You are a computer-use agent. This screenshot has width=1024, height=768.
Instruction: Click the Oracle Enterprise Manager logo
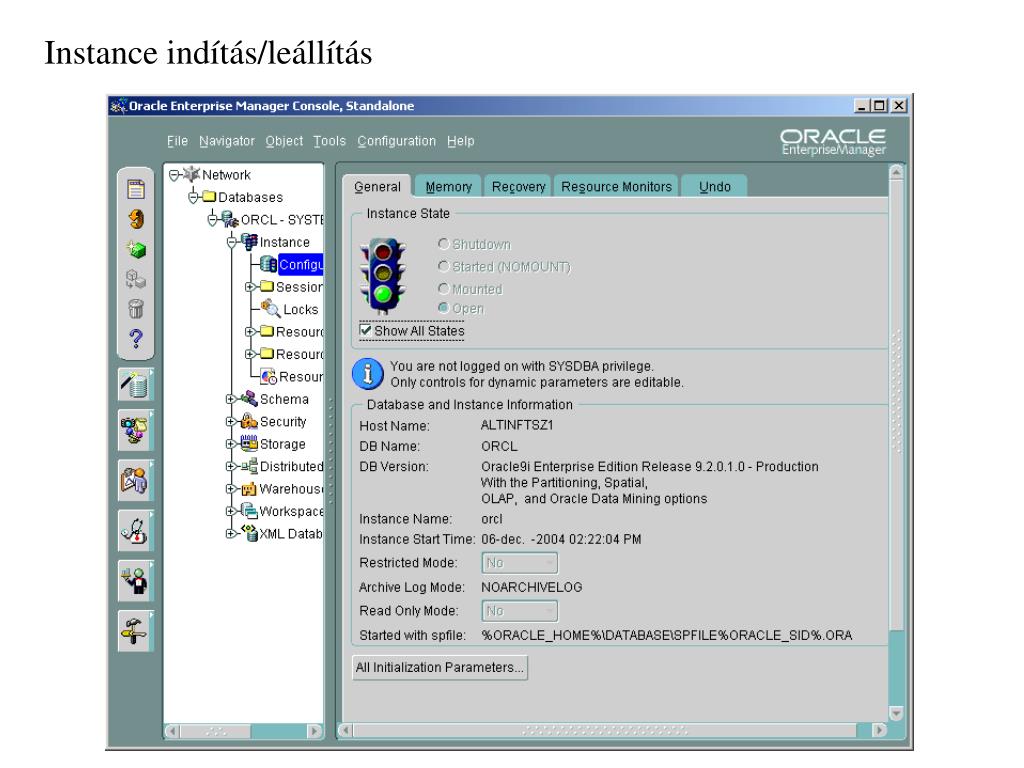tap(833, 142)
